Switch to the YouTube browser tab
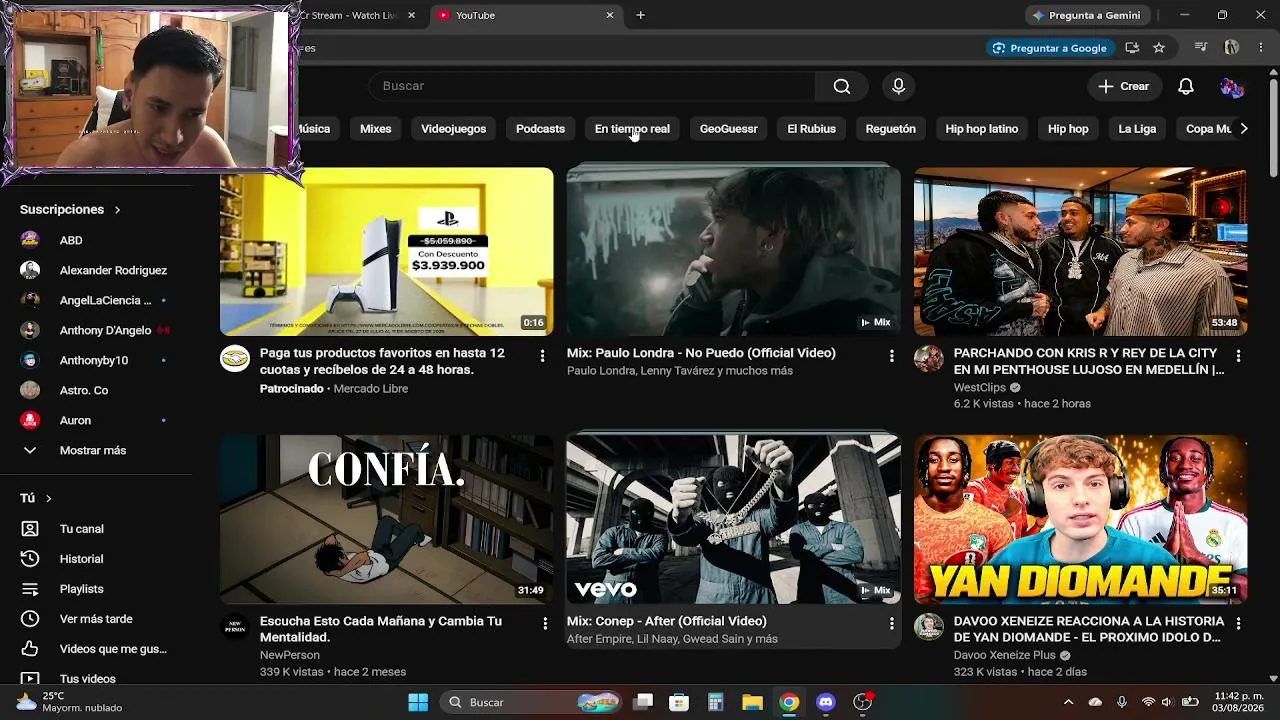This screenshot has height=720, width=1280. click(x=527, y=15)
